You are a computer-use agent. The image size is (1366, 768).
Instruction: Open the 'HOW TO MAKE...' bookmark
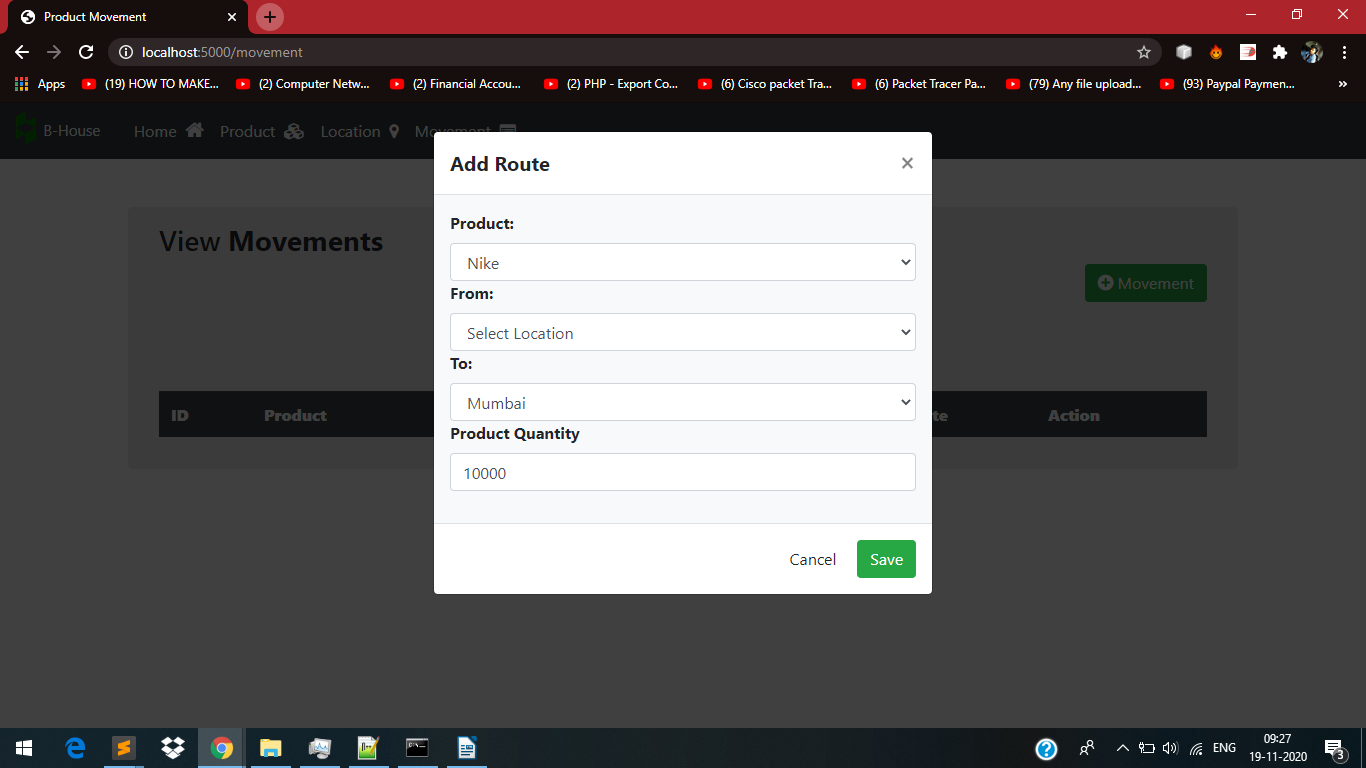point(150,84)
